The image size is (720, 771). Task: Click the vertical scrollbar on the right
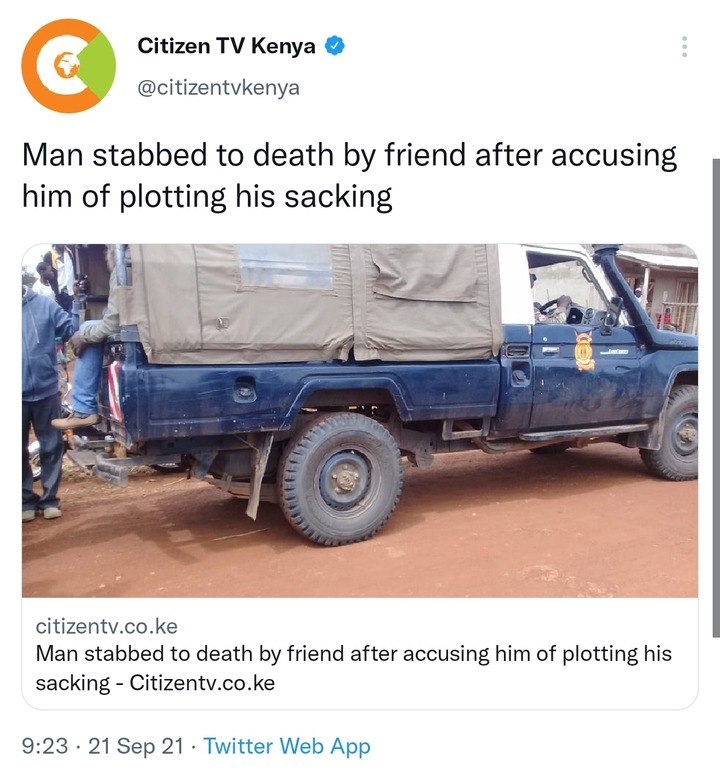(x=716, y=398)
